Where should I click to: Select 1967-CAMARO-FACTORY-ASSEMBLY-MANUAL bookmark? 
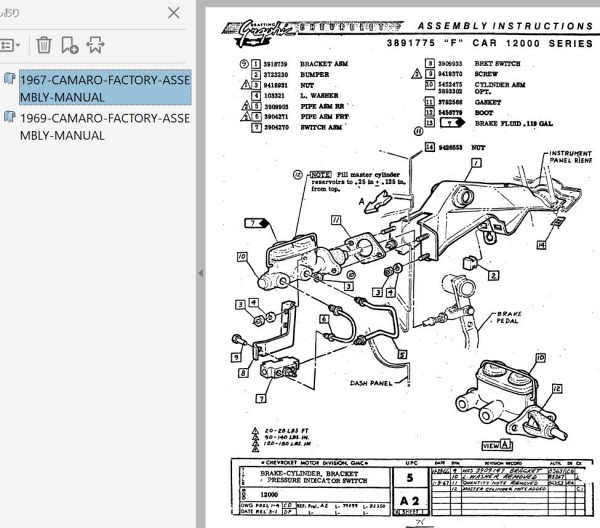pos(105,88)
